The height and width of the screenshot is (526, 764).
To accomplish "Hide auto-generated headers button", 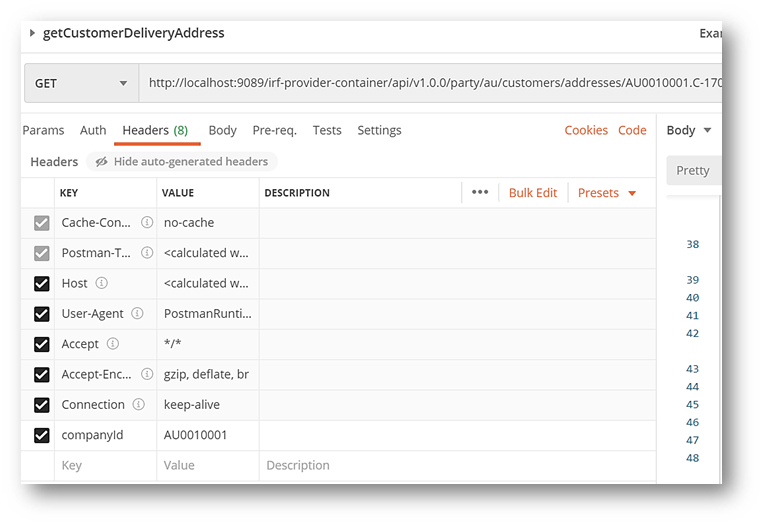I will [181, 162].
